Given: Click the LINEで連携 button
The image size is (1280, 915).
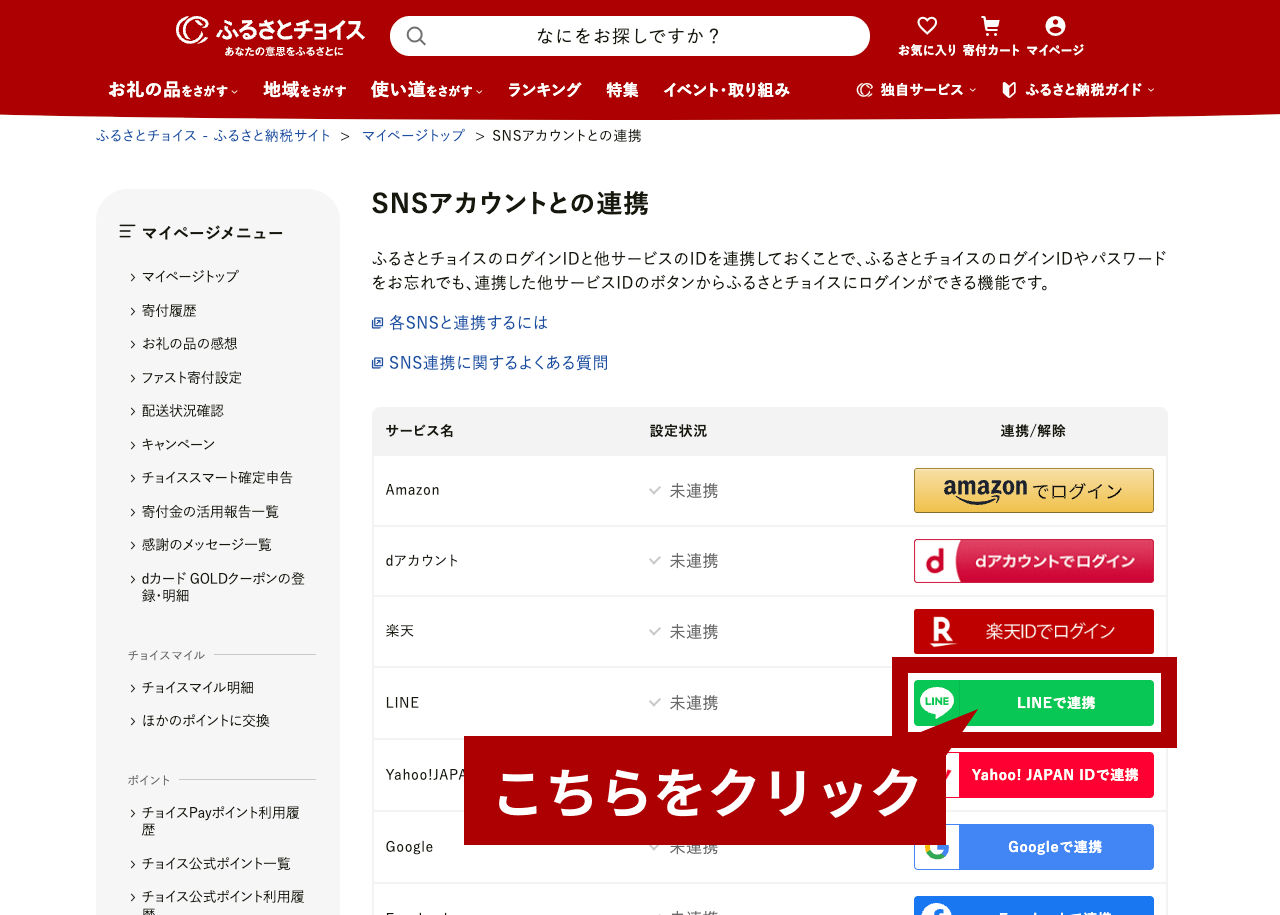Looking at the screenshot, I should [1034, 703].
